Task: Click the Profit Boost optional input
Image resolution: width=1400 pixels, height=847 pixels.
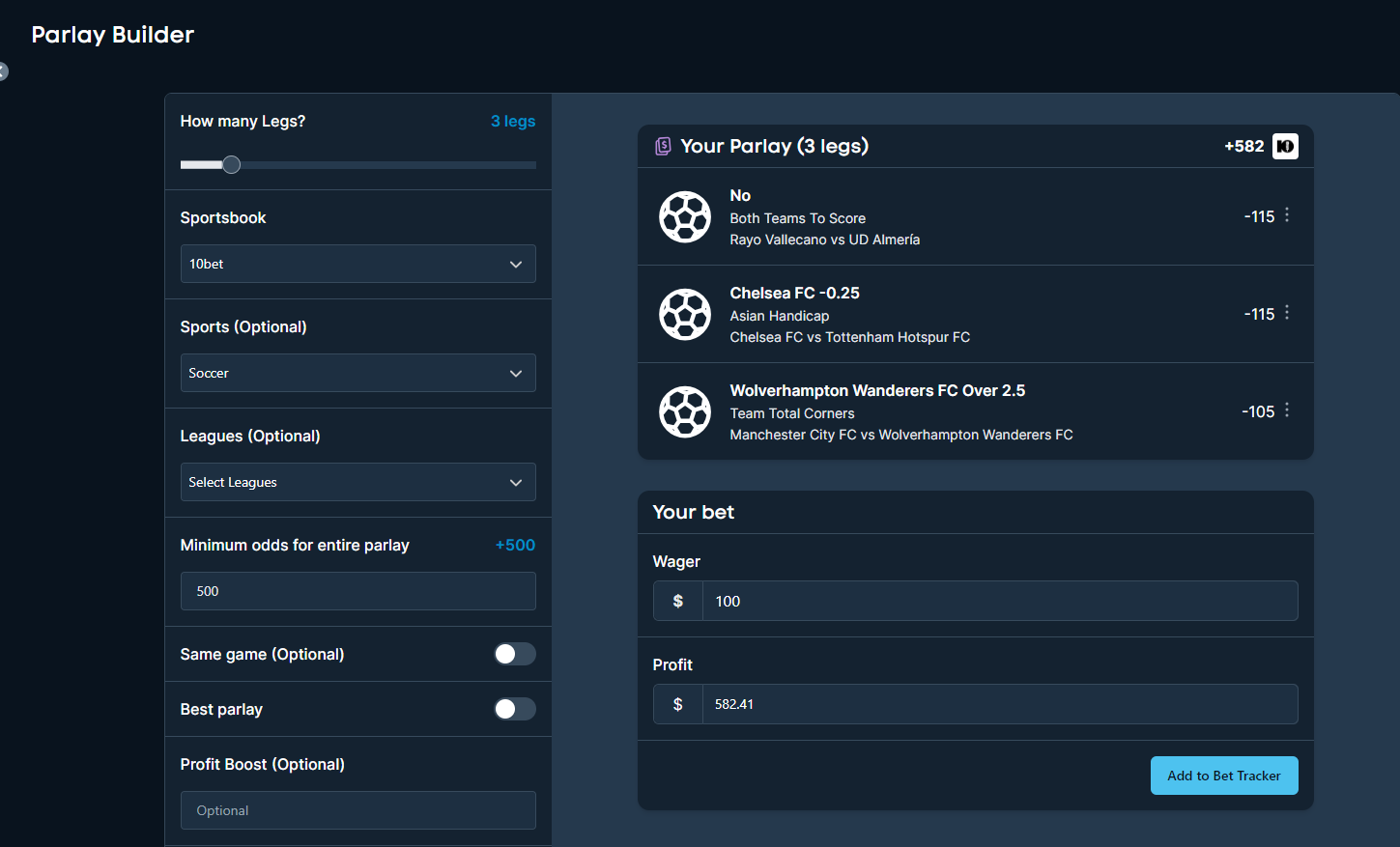Action: point(358,810)
